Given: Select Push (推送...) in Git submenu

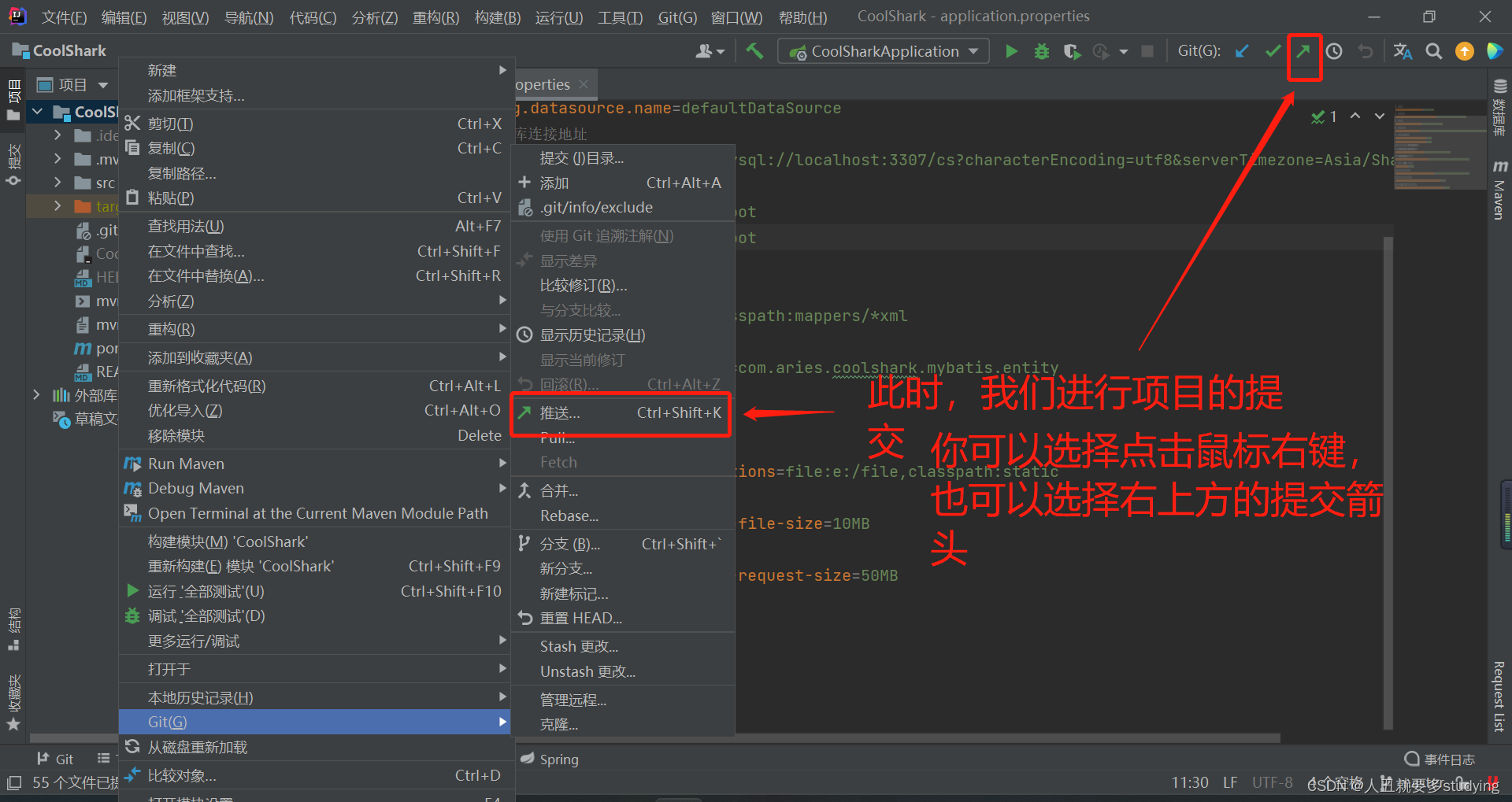Looking at the screenshot, I should click(622, 412).
